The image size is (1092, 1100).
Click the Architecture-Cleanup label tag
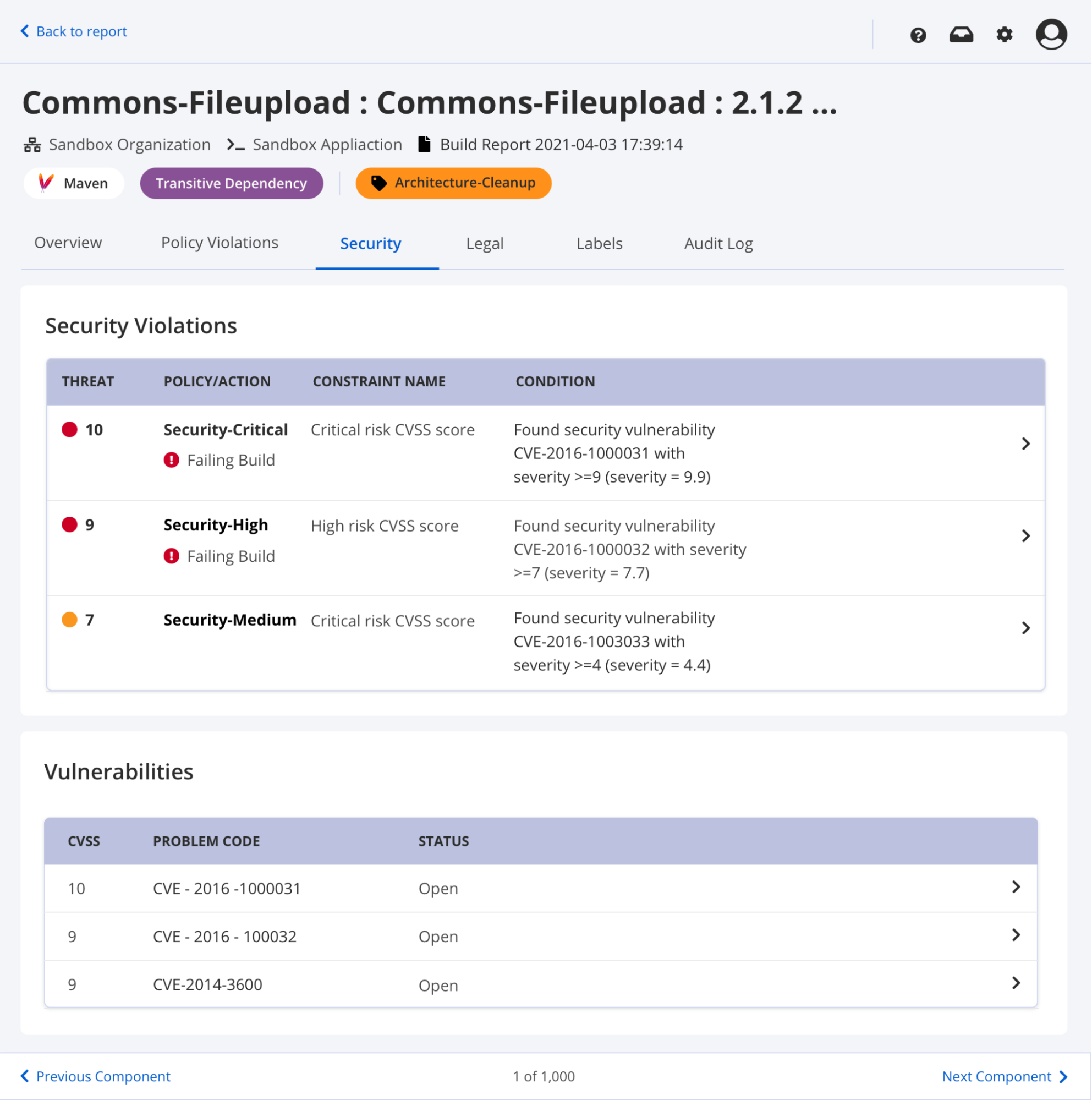[x=453, y=183]
